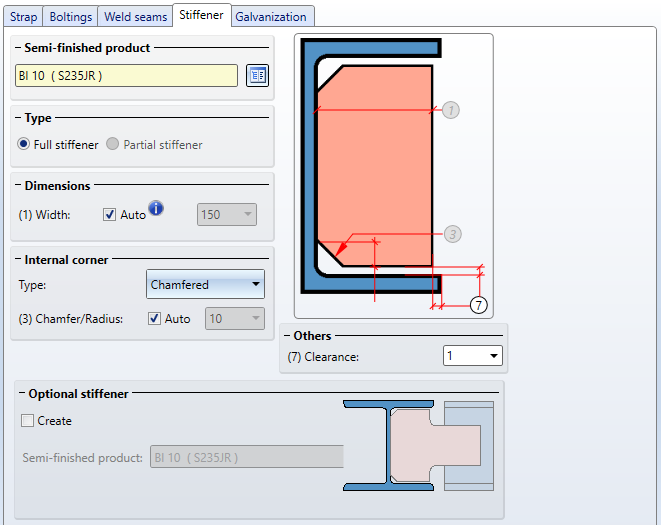The image size is (661, 525).
Task: Open the Width value dropdown showing 150
Action: tap(227, 215)
